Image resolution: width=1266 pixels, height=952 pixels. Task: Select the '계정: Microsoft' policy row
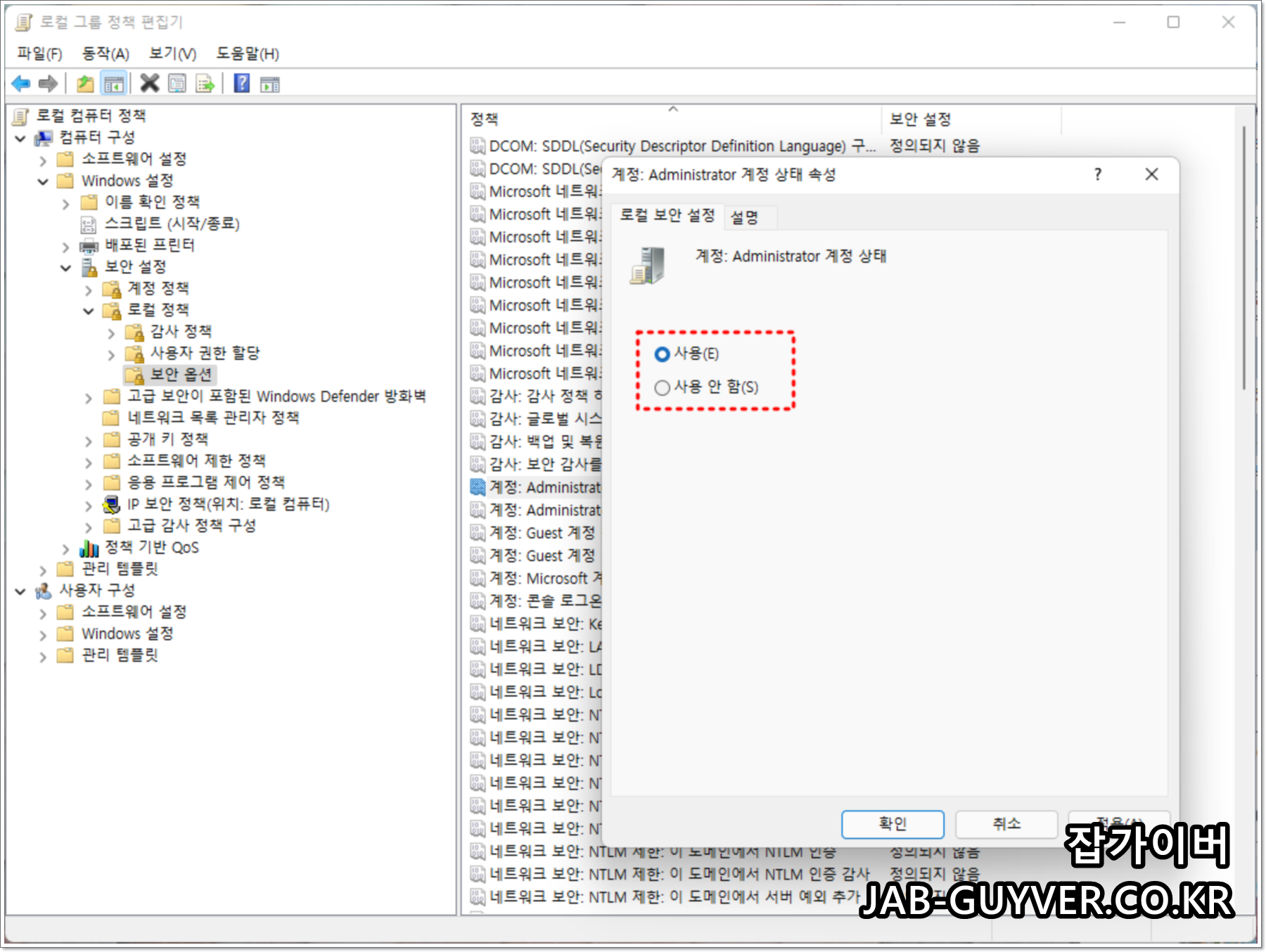tap(535, 579)
